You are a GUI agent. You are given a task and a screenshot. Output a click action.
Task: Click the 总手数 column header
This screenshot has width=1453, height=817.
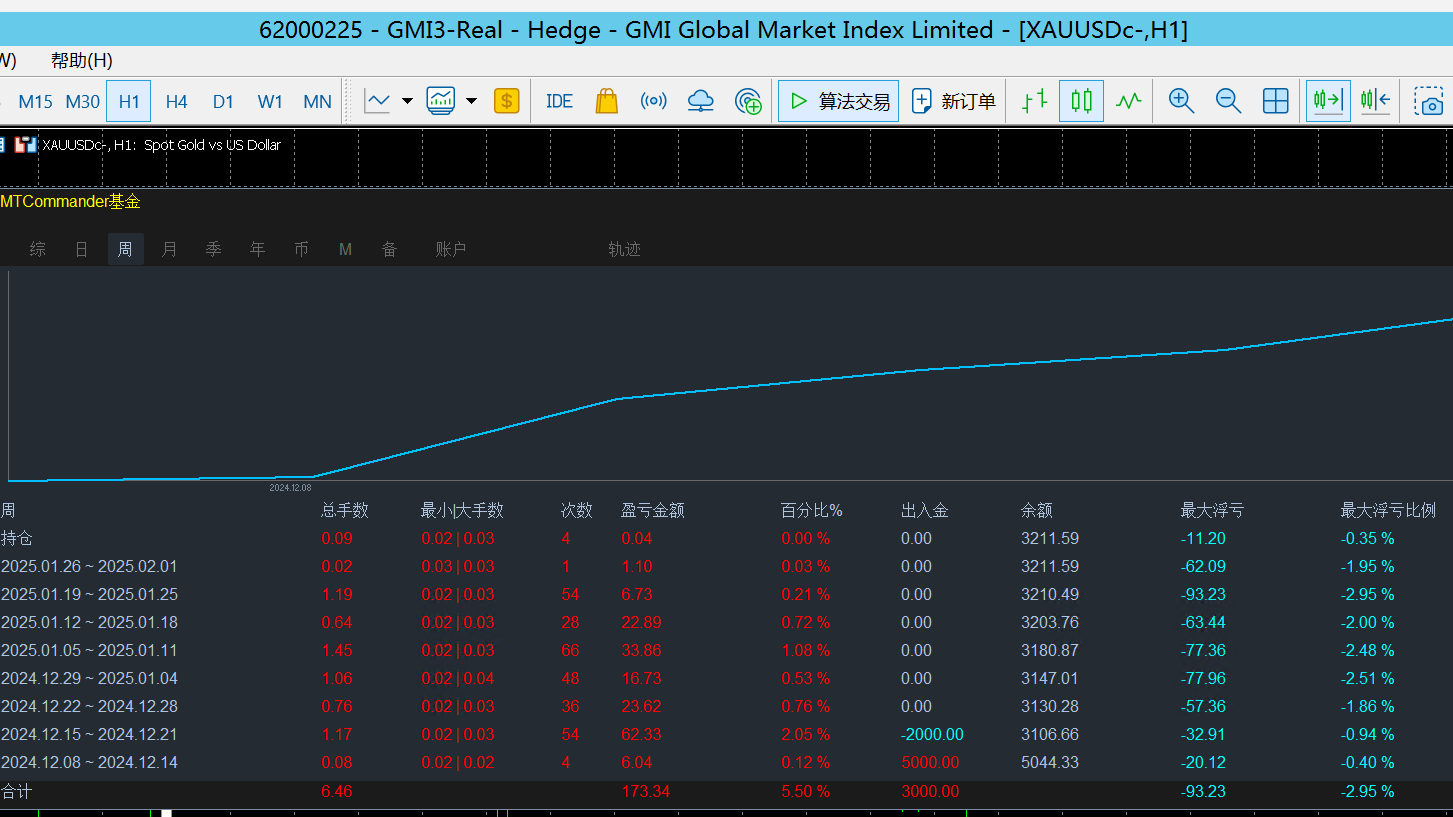pyautogui.click(x=345, y=510)
